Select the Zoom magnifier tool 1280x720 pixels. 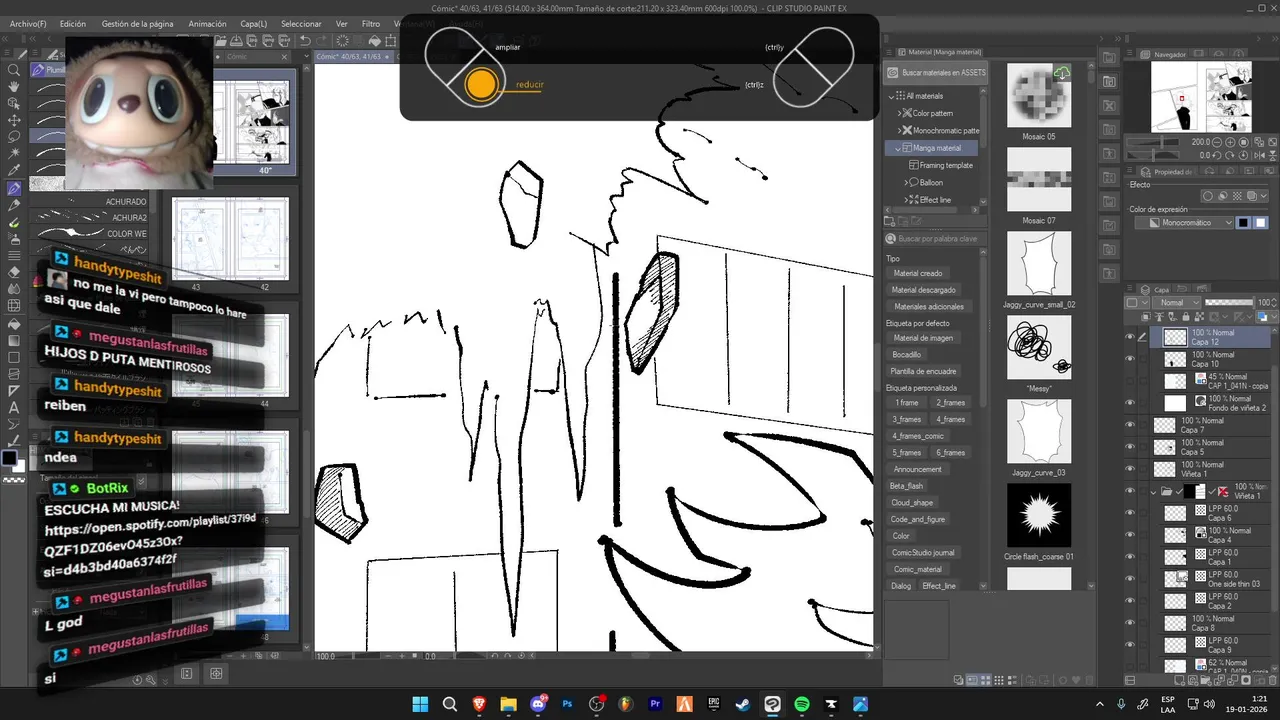[x=14, y=70]
